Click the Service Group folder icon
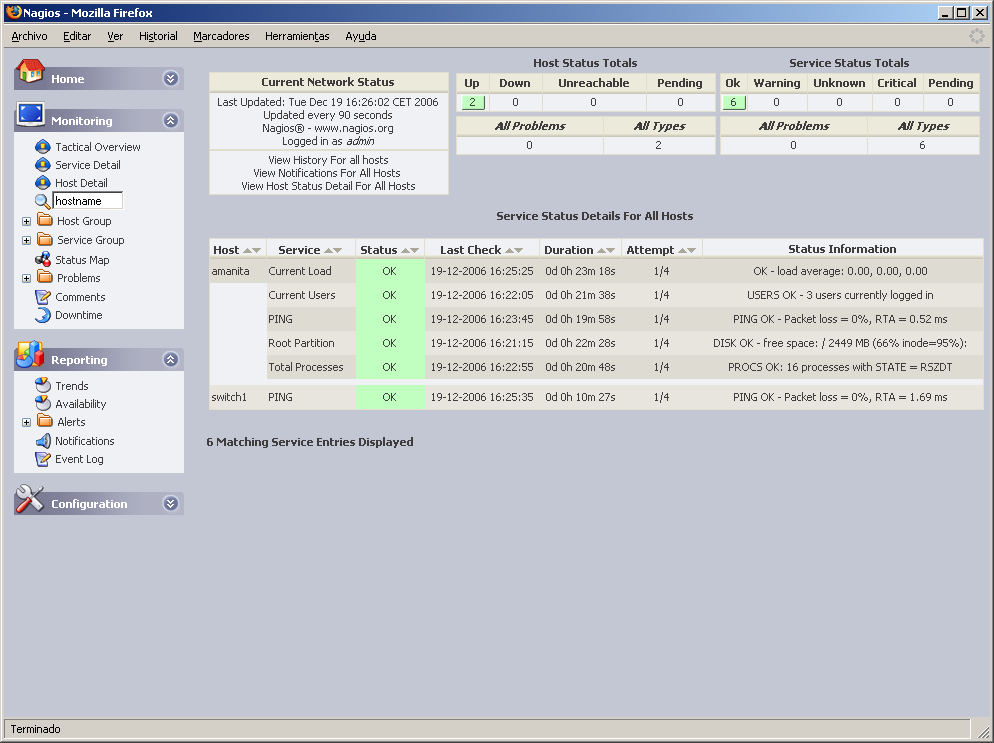994x743 pixels. coord(44,239)
